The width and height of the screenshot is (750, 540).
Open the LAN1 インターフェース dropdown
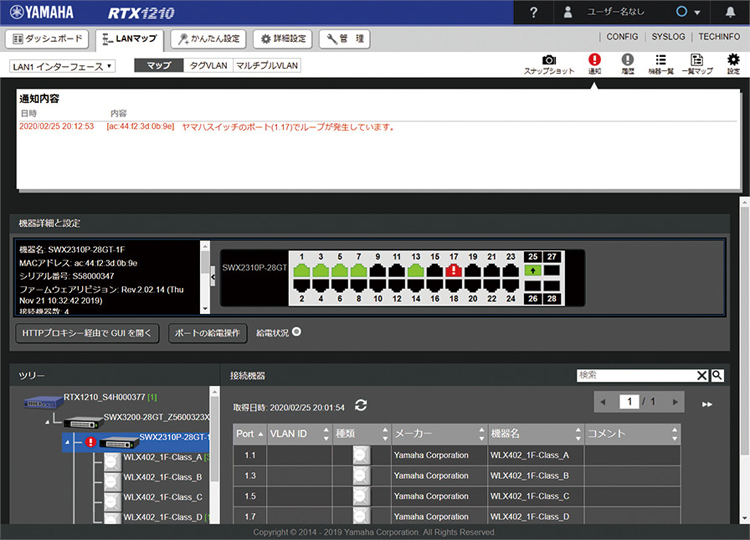[x=62, y=66]
